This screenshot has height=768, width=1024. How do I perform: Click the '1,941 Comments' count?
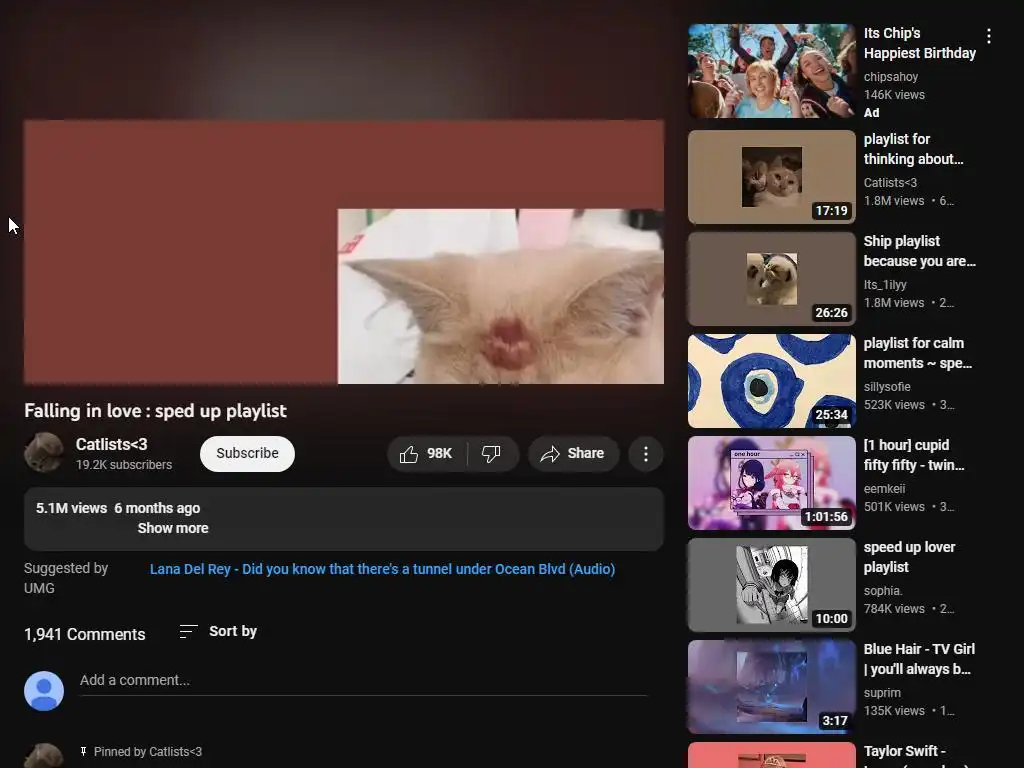click(85, 634)
